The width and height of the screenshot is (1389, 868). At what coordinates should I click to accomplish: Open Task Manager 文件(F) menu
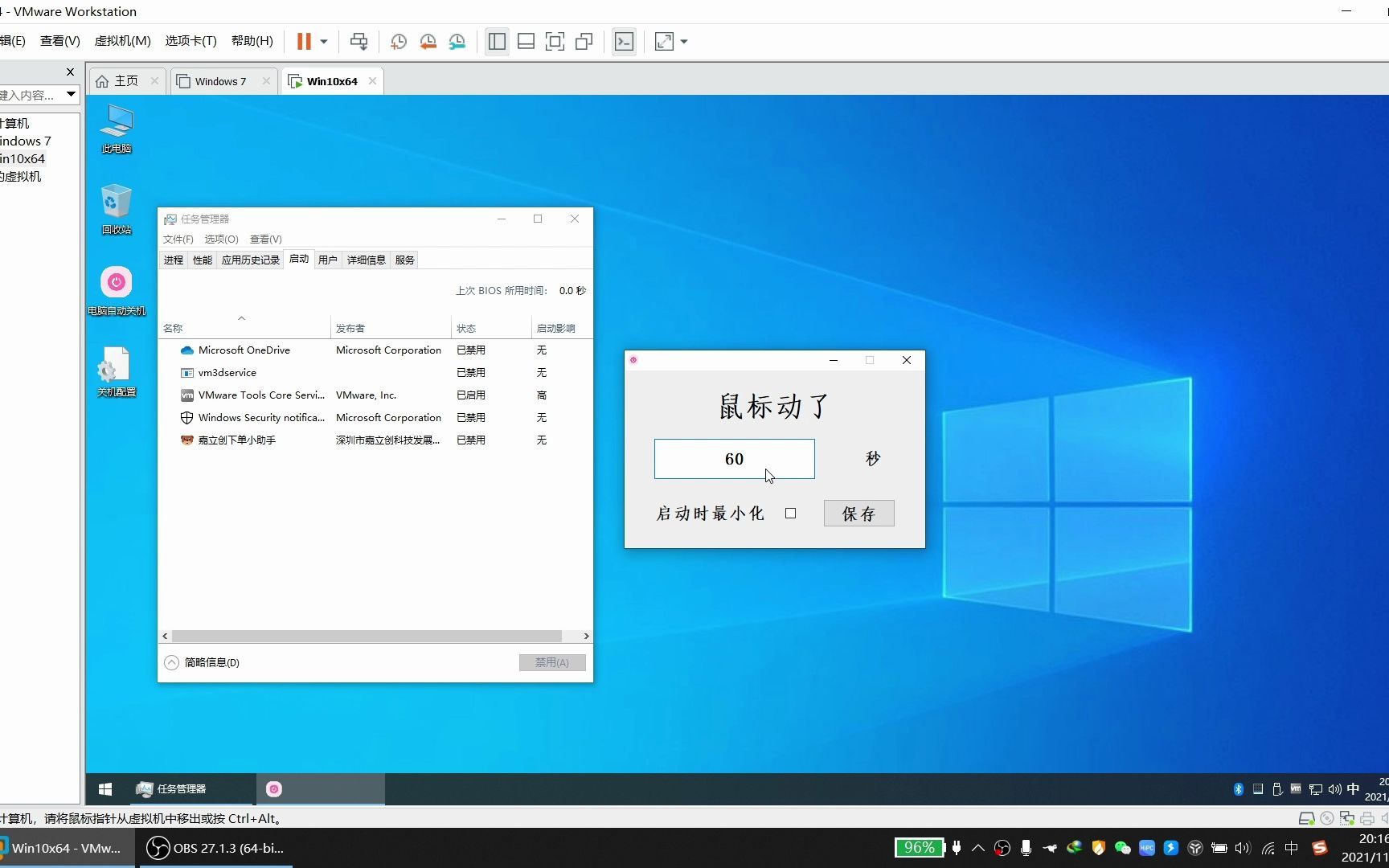pyautogui.click(x=178, y=239)
